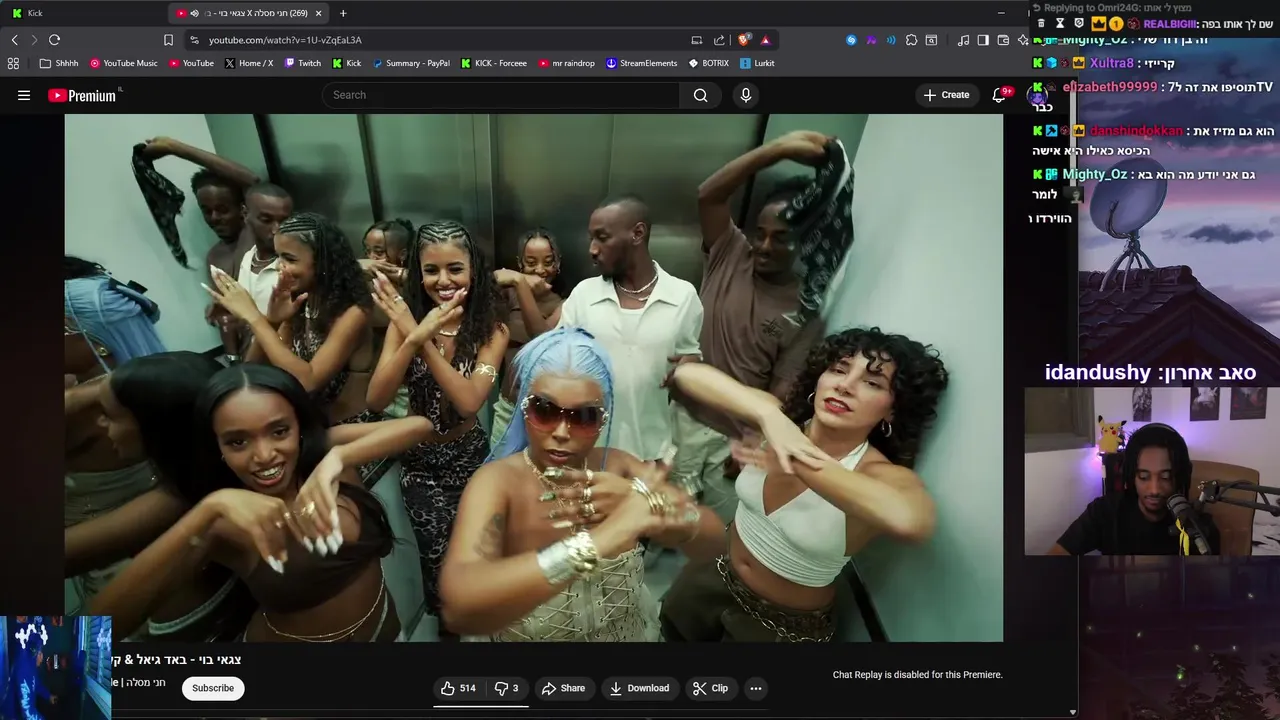This screenshot has width=1280, height=720.
Task: Open Lurkit bookmark
Action: [758, 63]
